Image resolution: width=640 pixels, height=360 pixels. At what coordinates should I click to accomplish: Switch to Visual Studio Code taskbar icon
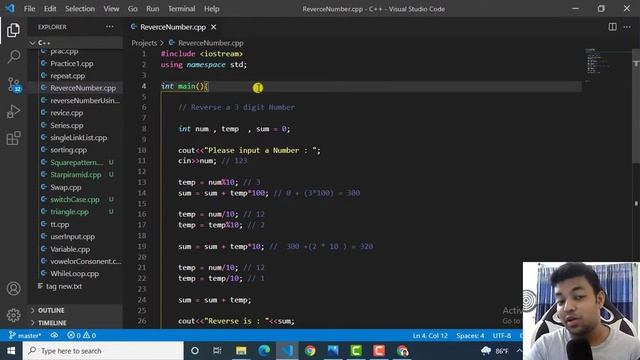pos(287,351)
